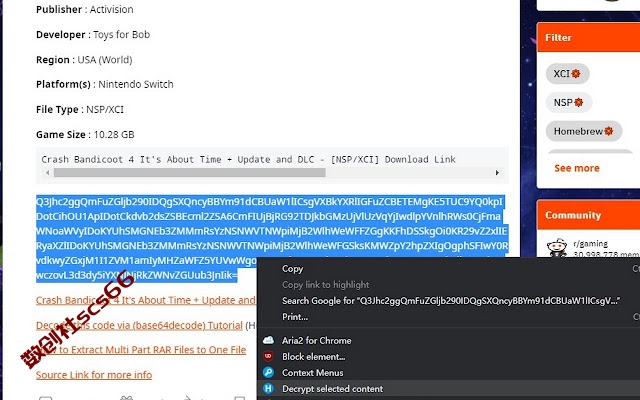Screen dimensions: 640x400
Task: Choose Decrypt selected content
Action: 332,389
